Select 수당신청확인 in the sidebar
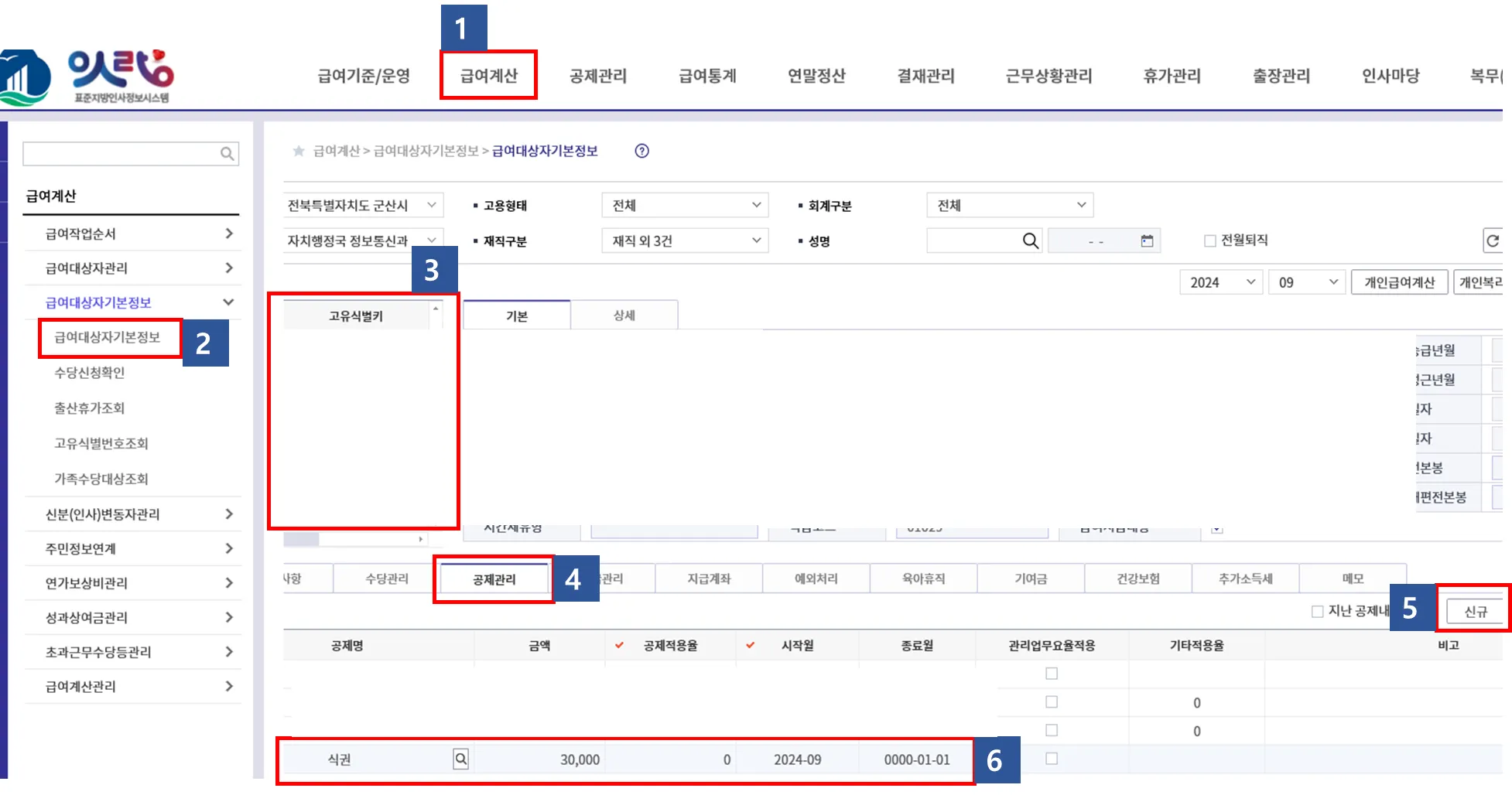The height and width of the screenshot is (795, 1512). pyautogui.click(x=90, y=373)
